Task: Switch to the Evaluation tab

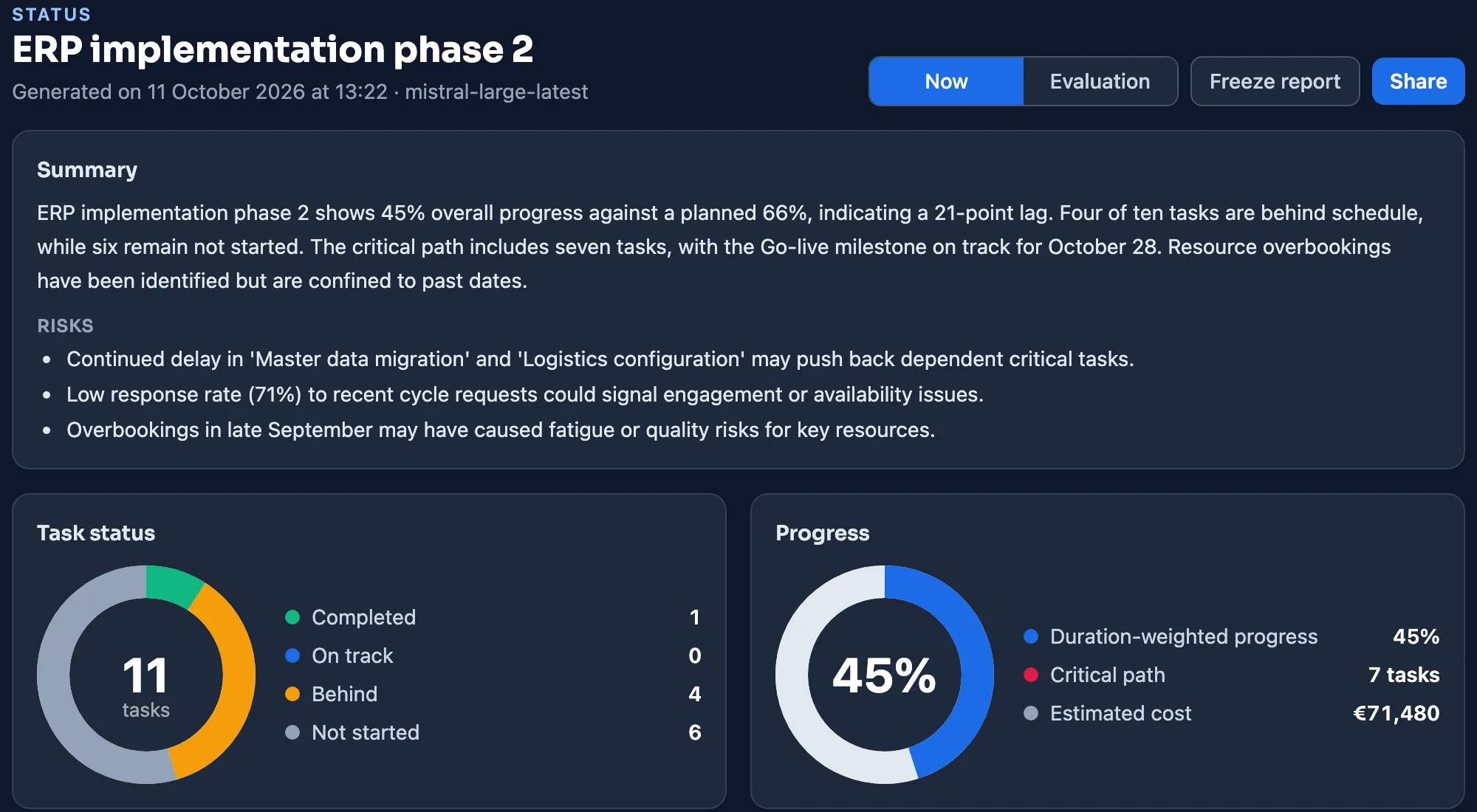Action: point(1100,81)
